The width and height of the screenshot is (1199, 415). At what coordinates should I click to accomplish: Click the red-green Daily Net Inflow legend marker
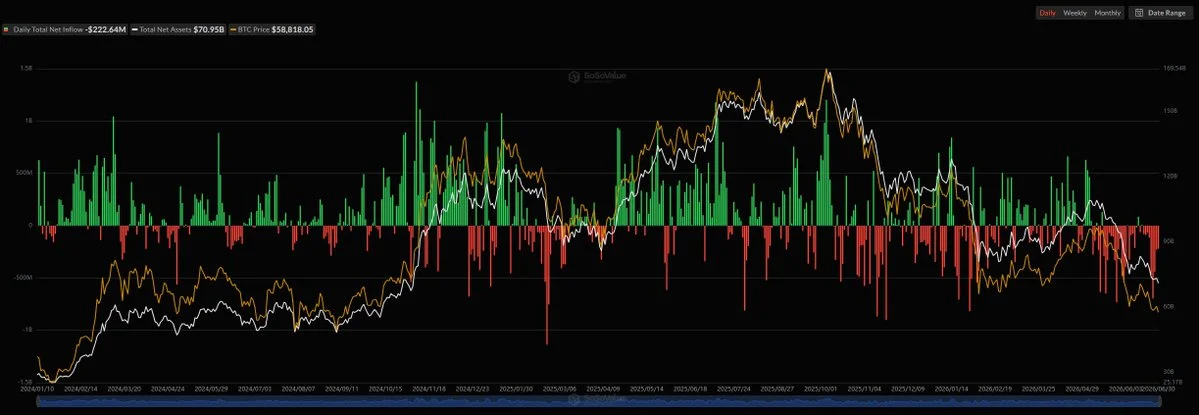click(7, 30)
